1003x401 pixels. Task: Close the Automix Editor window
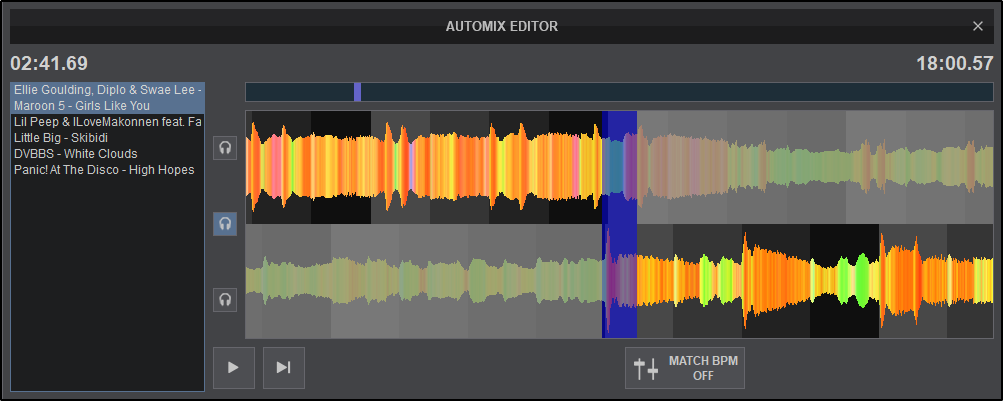[978, 26]
